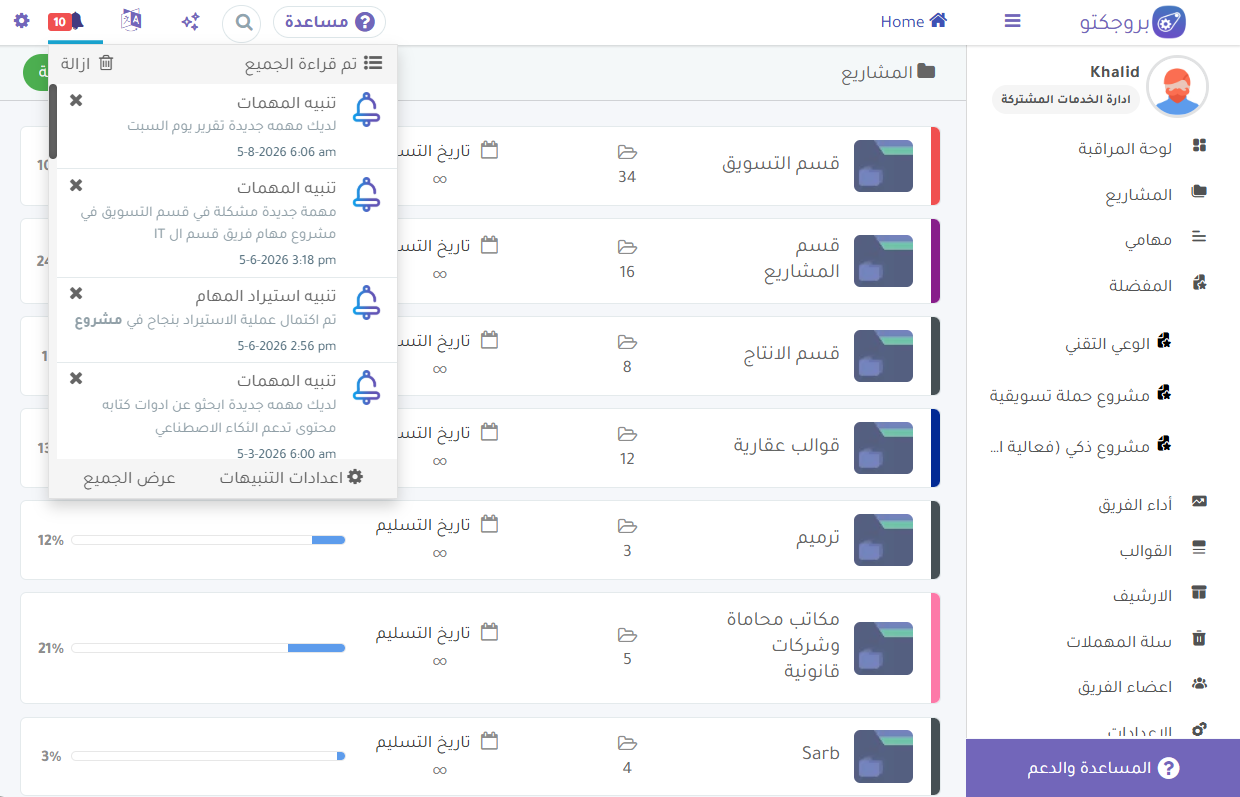Dismiss the مشكلة في قسم التسويق notification
Screen dimensions: 1240x797
[76, 185]
